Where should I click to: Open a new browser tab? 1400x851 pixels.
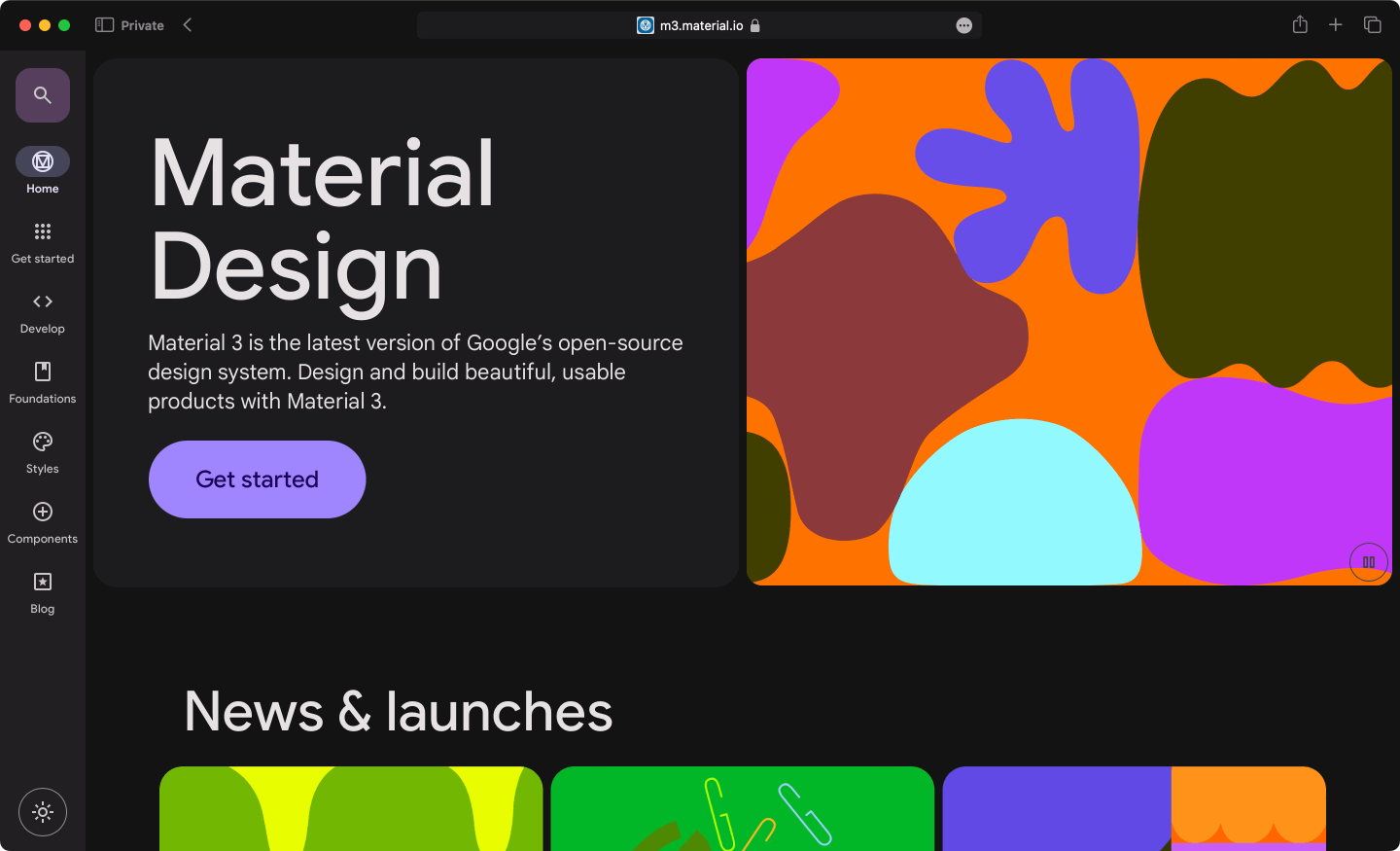coord(1336,25)
